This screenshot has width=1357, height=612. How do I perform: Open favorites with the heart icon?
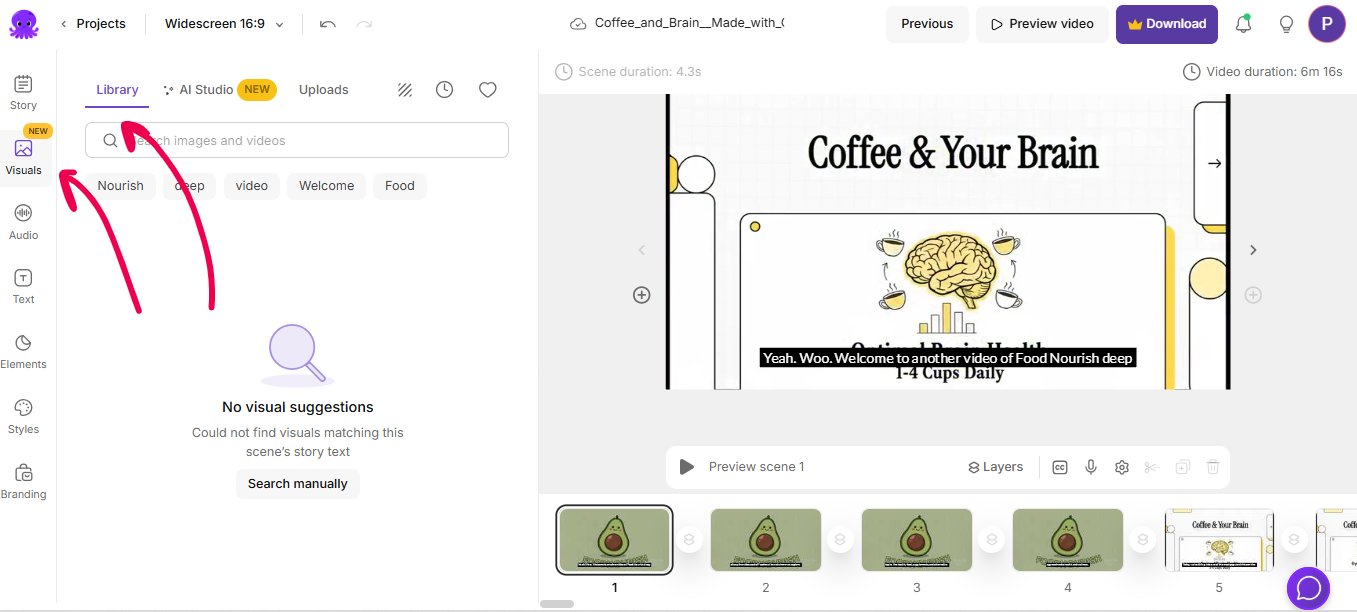[487, 89]
